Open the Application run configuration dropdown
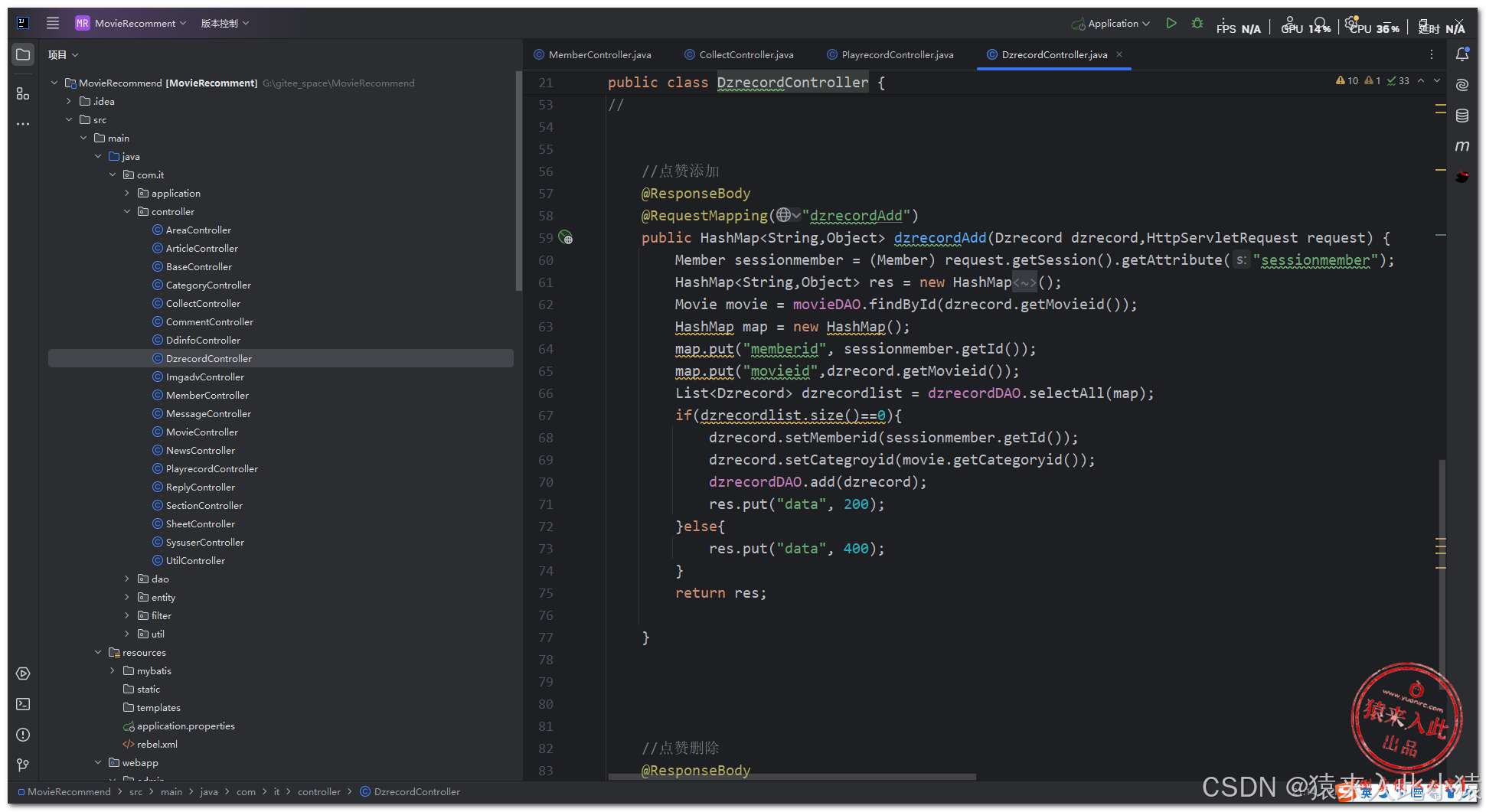1486x812 pixels. (1111, 23)
